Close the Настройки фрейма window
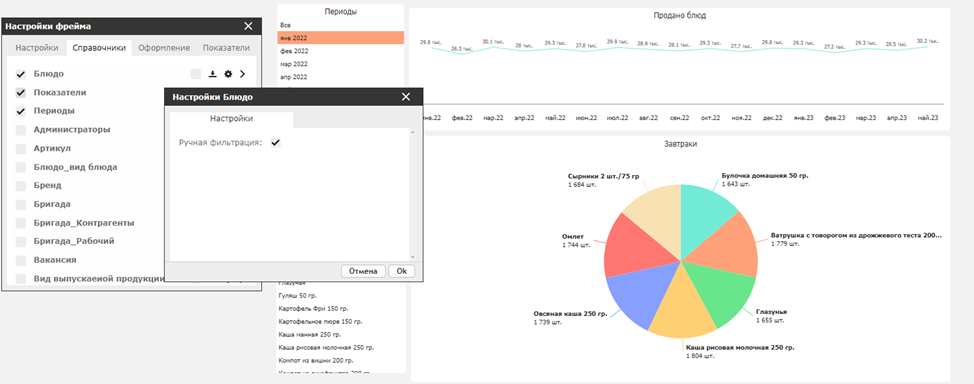Image resolution: width=974 pixels, height=384 pixels. tap(248, 26)
